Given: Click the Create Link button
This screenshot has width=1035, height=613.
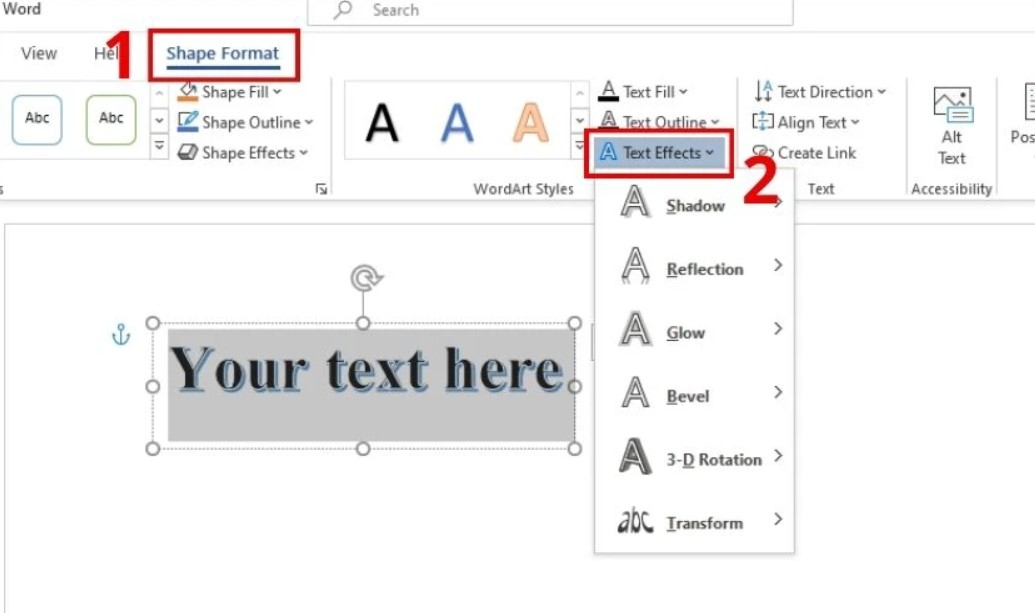Looking at the screenshot, I should tap(804, 153).
